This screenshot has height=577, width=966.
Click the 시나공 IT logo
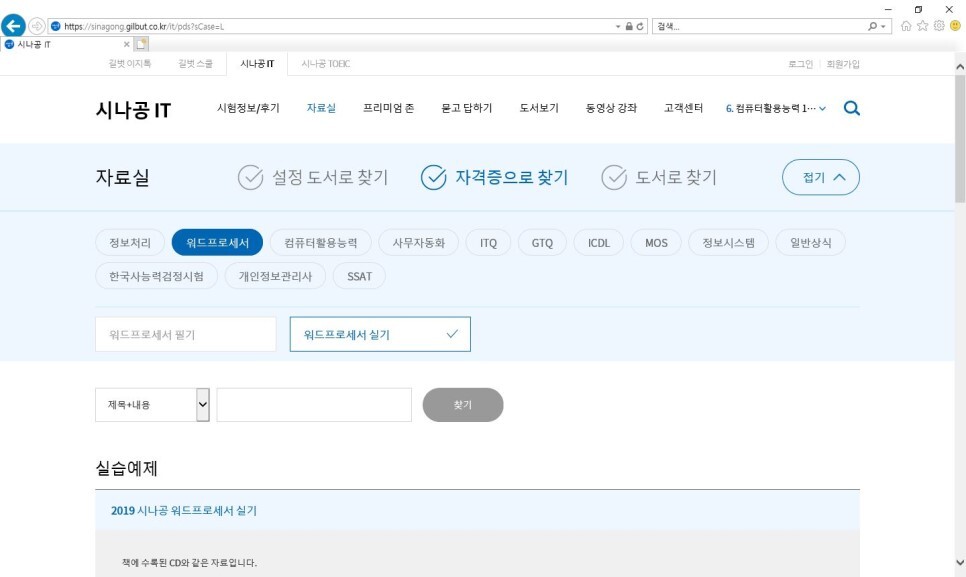[x=133, y=110]
